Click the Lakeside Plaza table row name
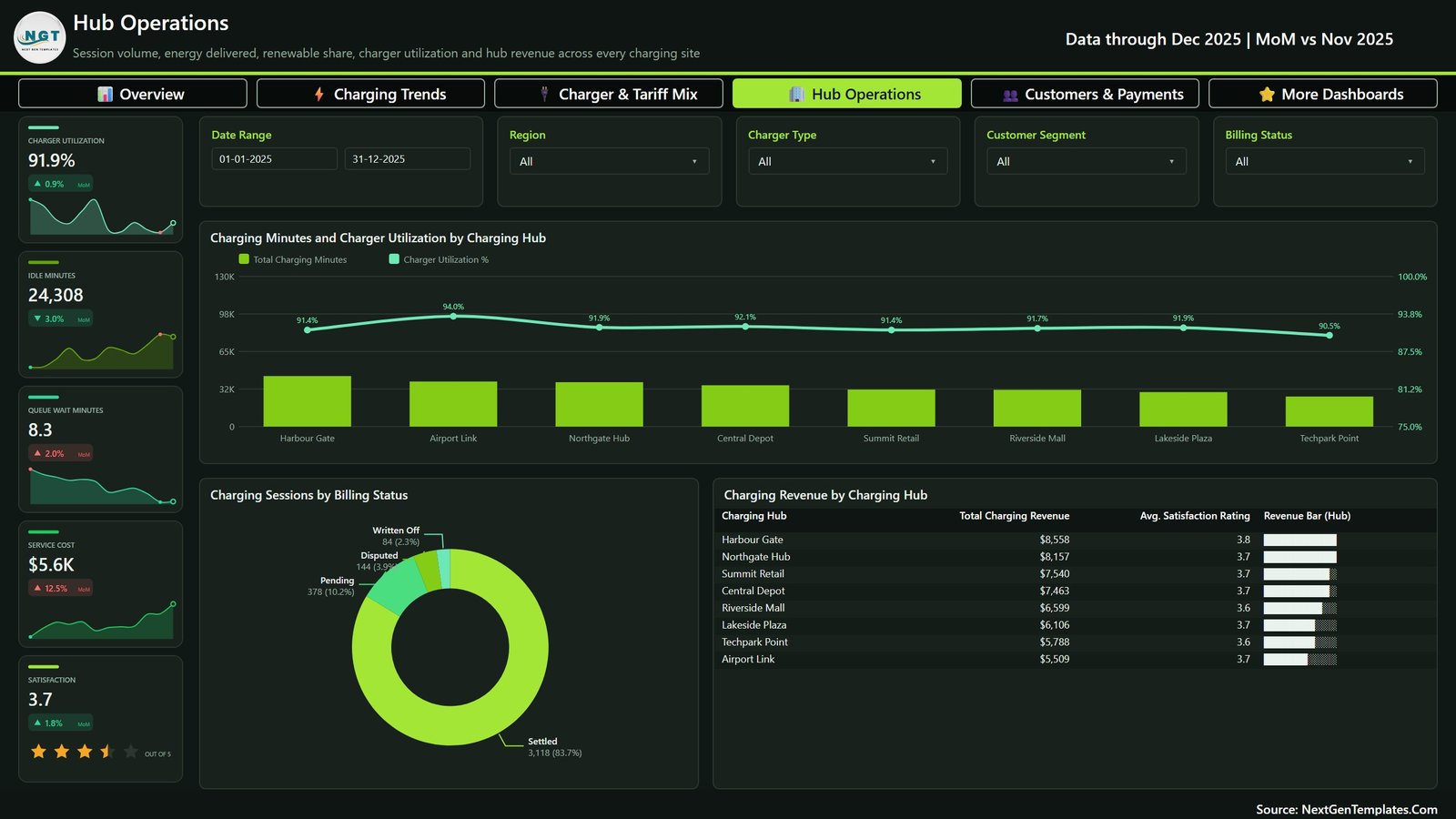The image size is (1456, 819). click(753, 625)
